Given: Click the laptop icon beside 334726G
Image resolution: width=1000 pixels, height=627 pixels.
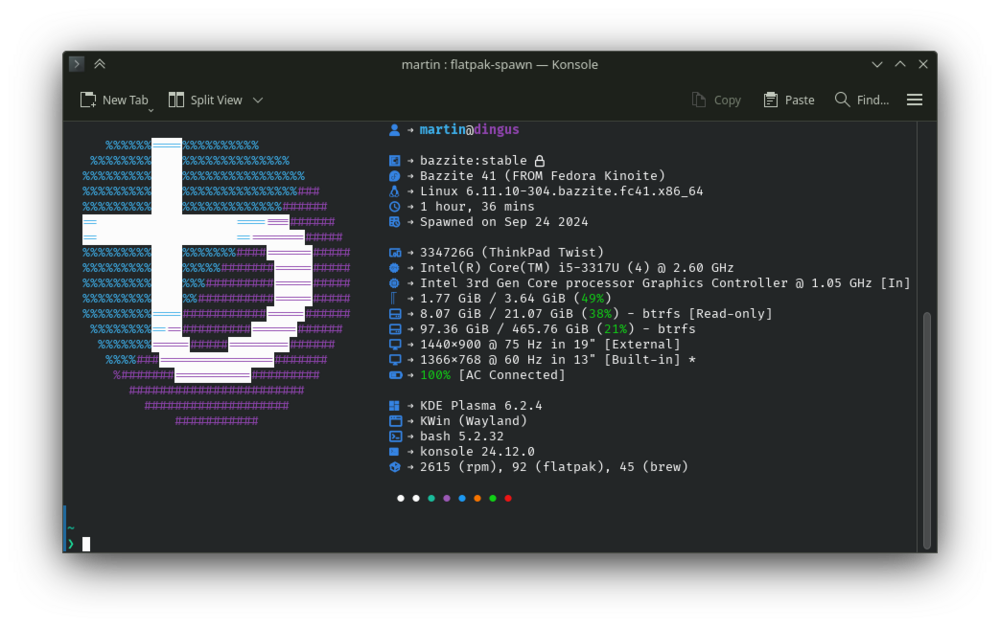Looking at the screenshot, I should click(395, 253).
